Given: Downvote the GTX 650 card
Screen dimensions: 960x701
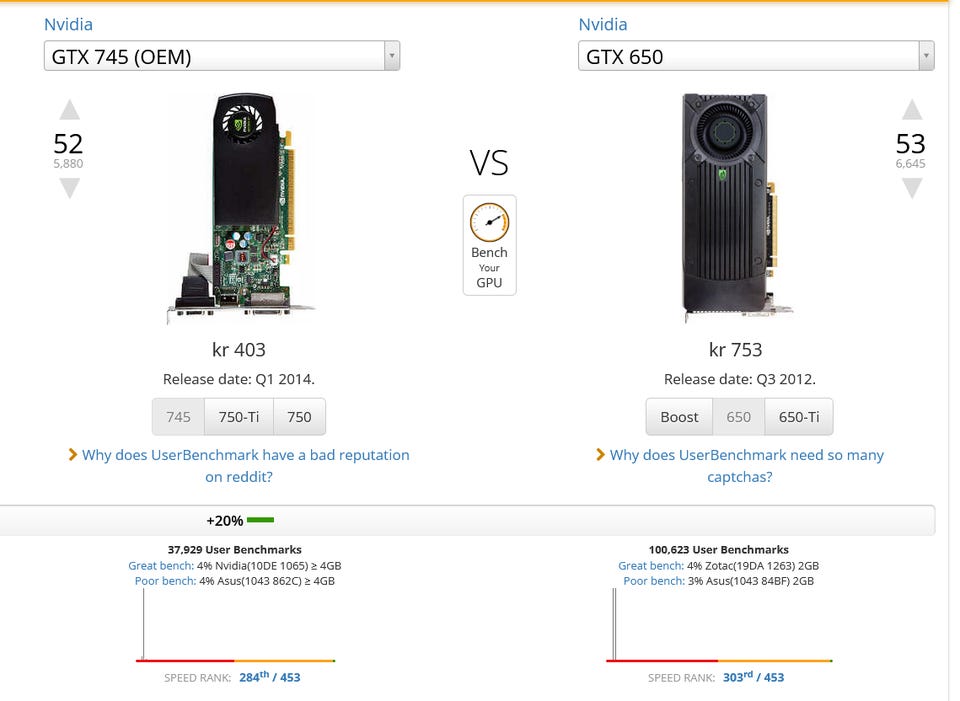Looking at the screenshot, I should (911, 187).
